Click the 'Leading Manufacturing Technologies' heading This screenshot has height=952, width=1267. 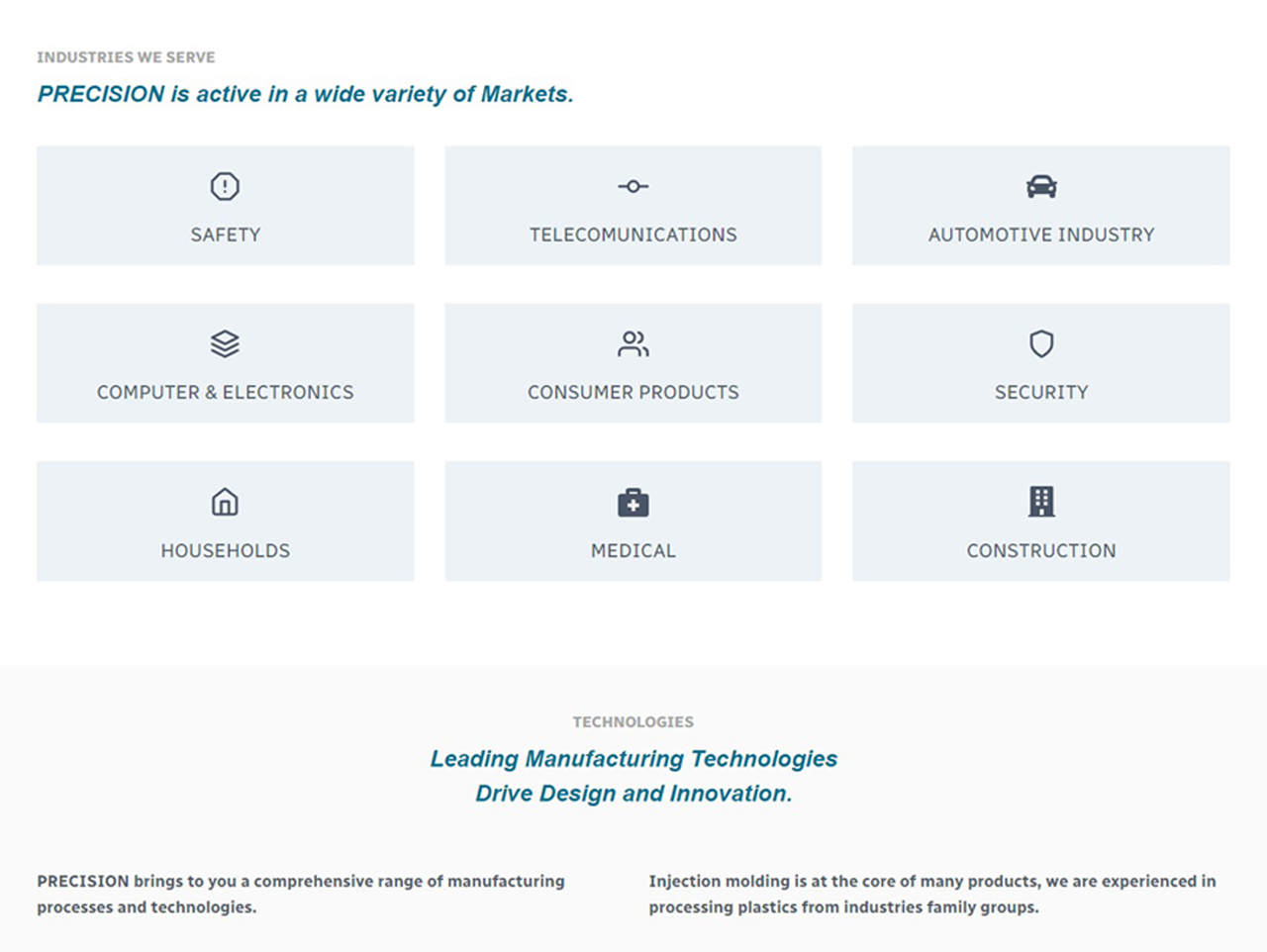pyautogui.click(x=633, y=759)
